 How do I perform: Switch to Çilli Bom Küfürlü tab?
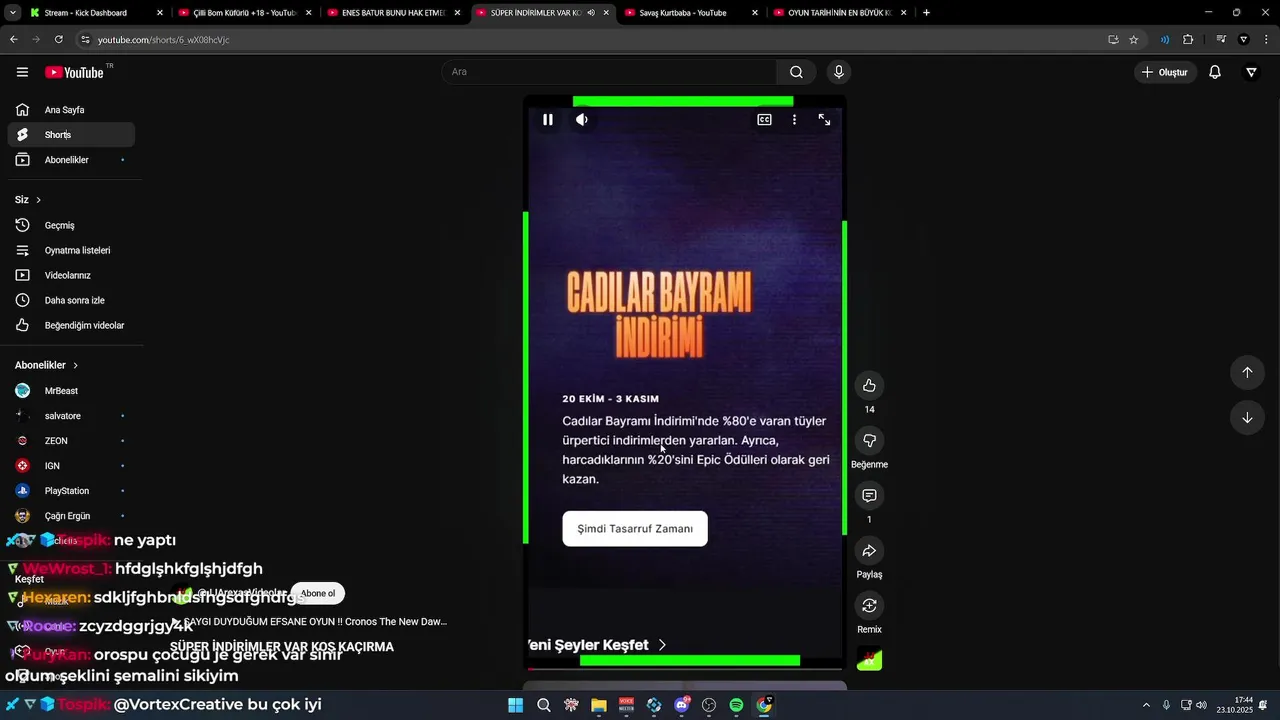coord(244,13)
